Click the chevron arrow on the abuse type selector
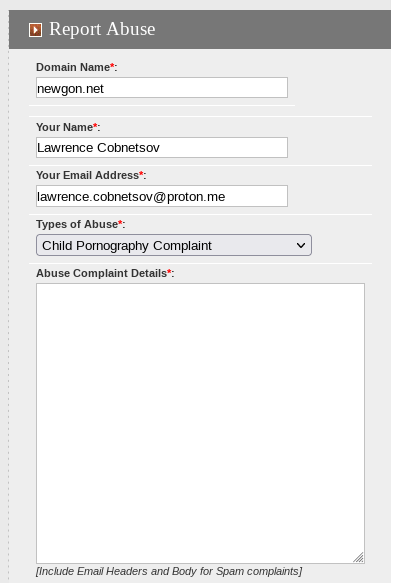Screen dimensions: 401x583 (301, 245)
